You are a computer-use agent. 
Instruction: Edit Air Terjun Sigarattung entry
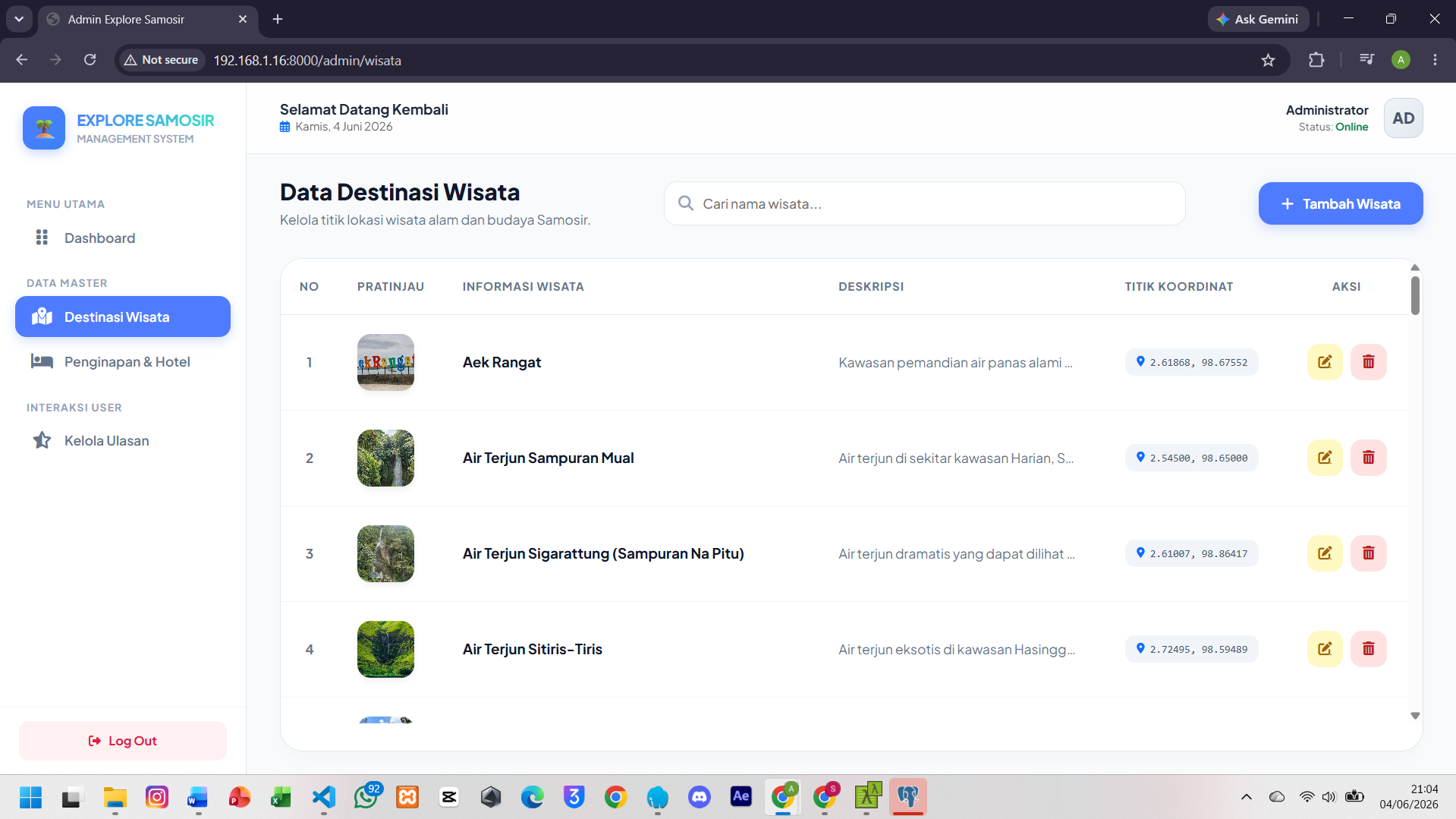1325,553
